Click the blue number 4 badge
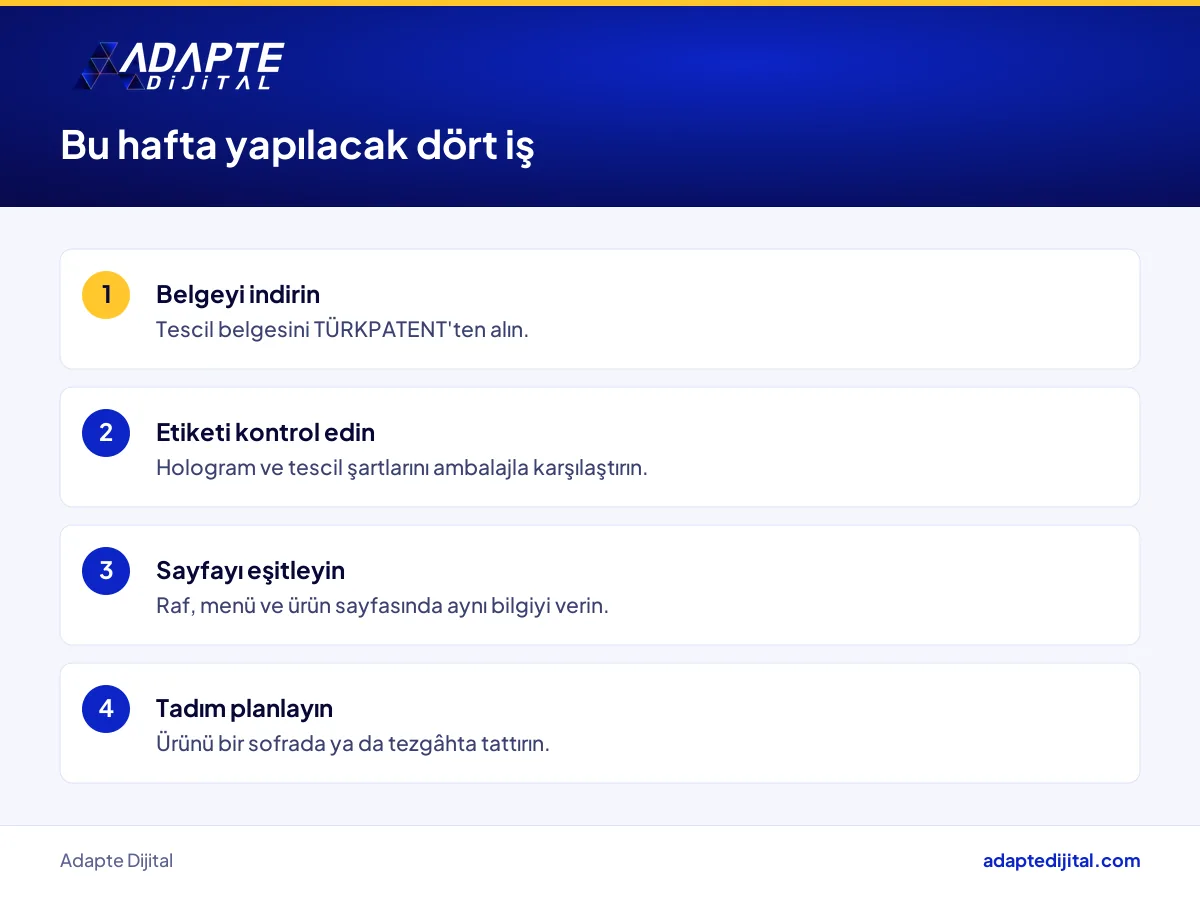The height and width of the screenshot is (911, 1200). tap(106, 709)
